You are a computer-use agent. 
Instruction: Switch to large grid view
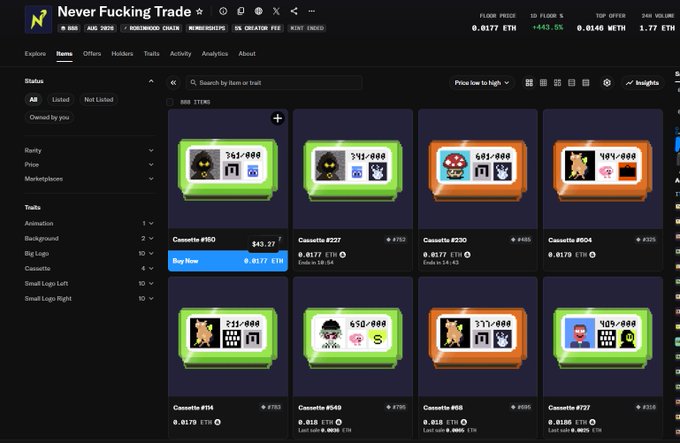529,83
